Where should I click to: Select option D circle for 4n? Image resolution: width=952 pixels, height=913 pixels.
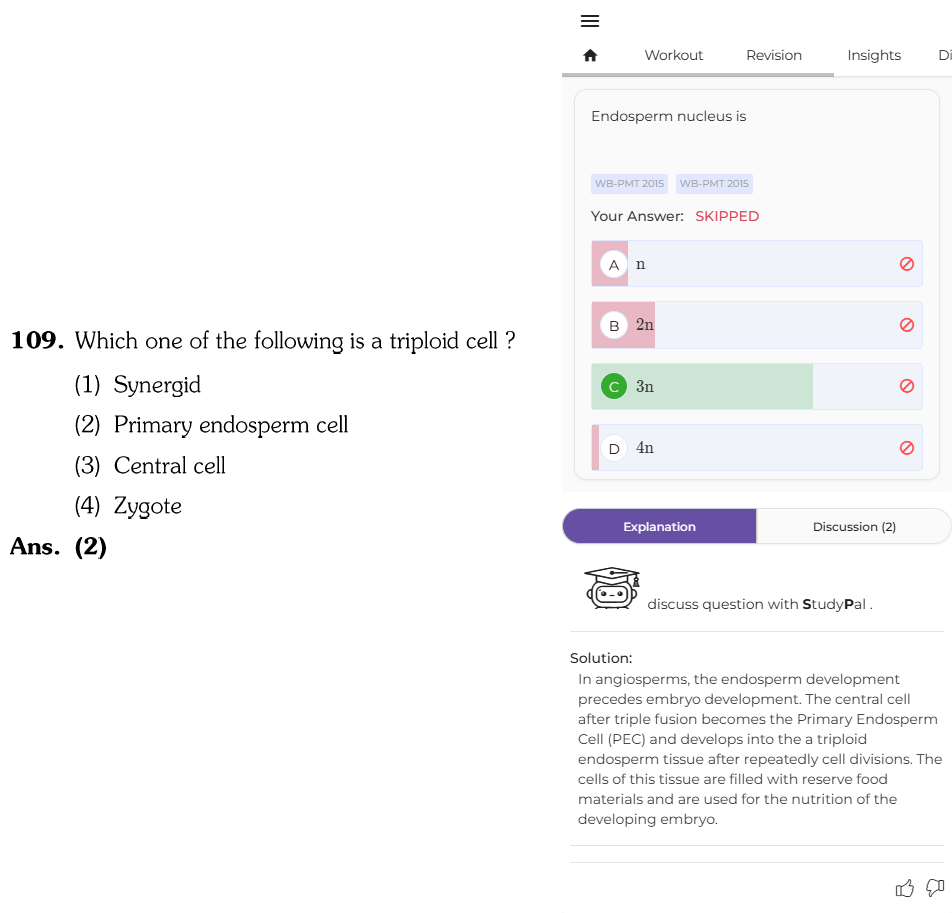[x=614, y=449]
